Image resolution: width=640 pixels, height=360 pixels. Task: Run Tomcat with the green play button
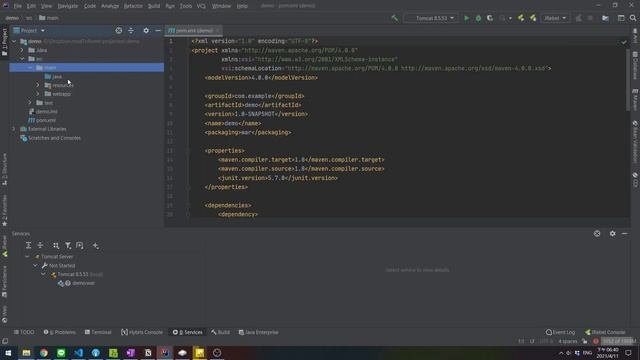(466, 18)
